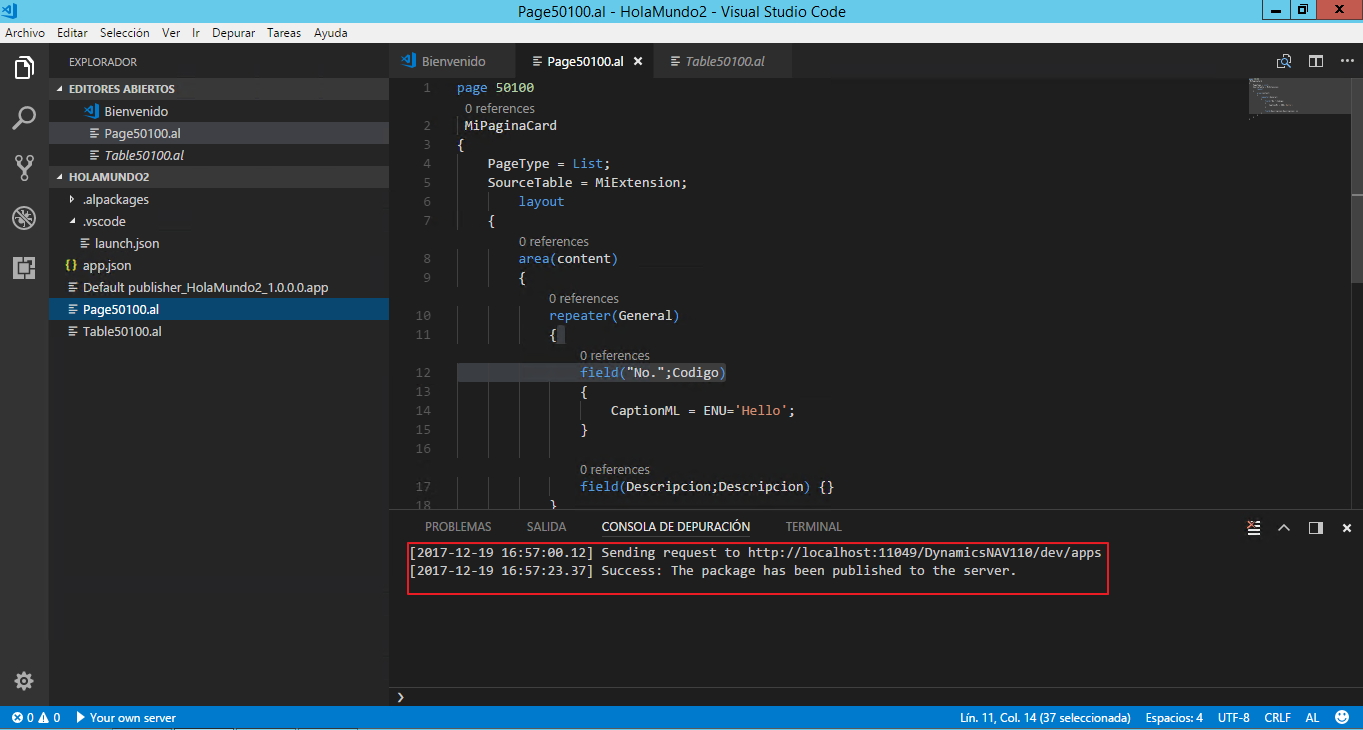
Task: Close the Page50100.al editor tab
Action: pyautogui.click(x=638, y=62)
